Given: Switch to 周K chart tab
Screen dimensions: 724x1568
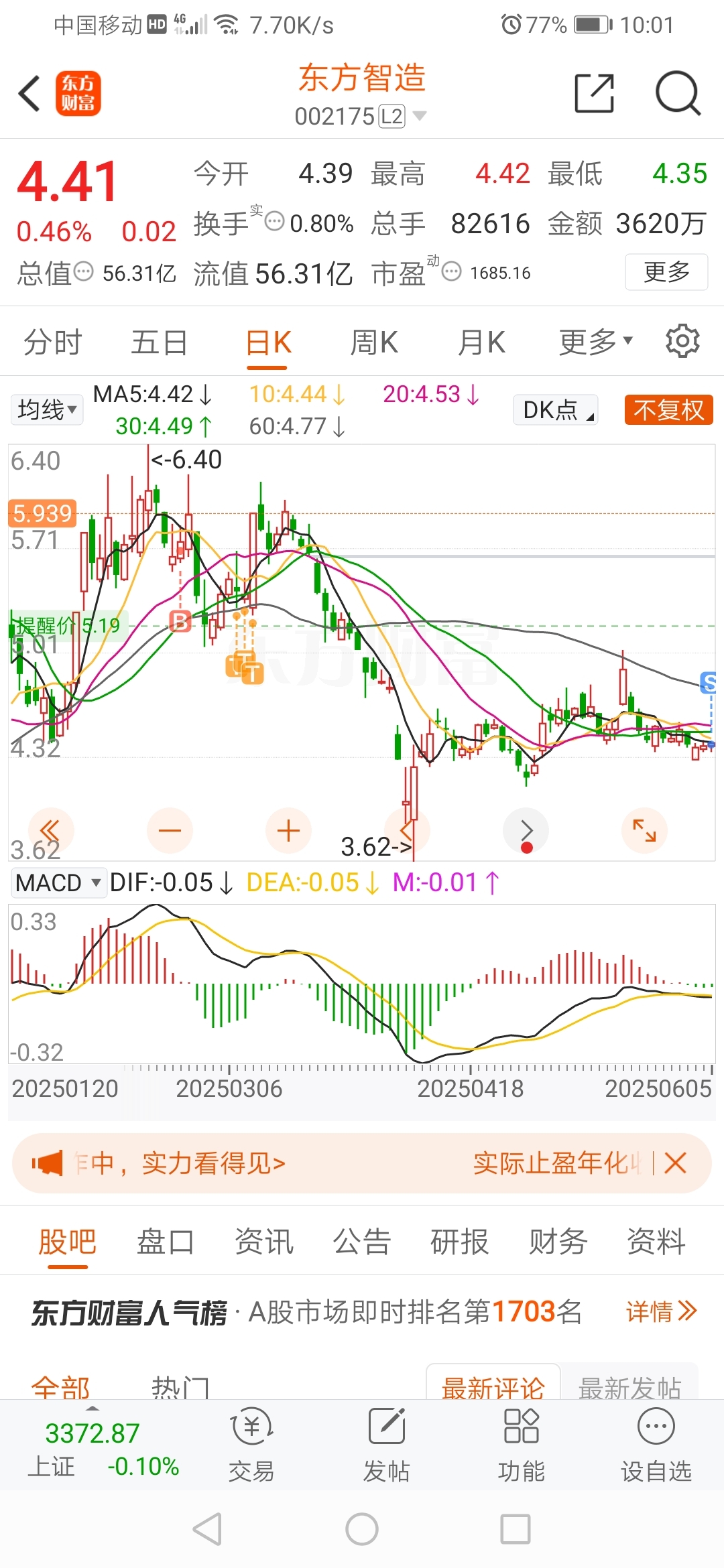Looking at the screenshot, I should coord(374,342).
